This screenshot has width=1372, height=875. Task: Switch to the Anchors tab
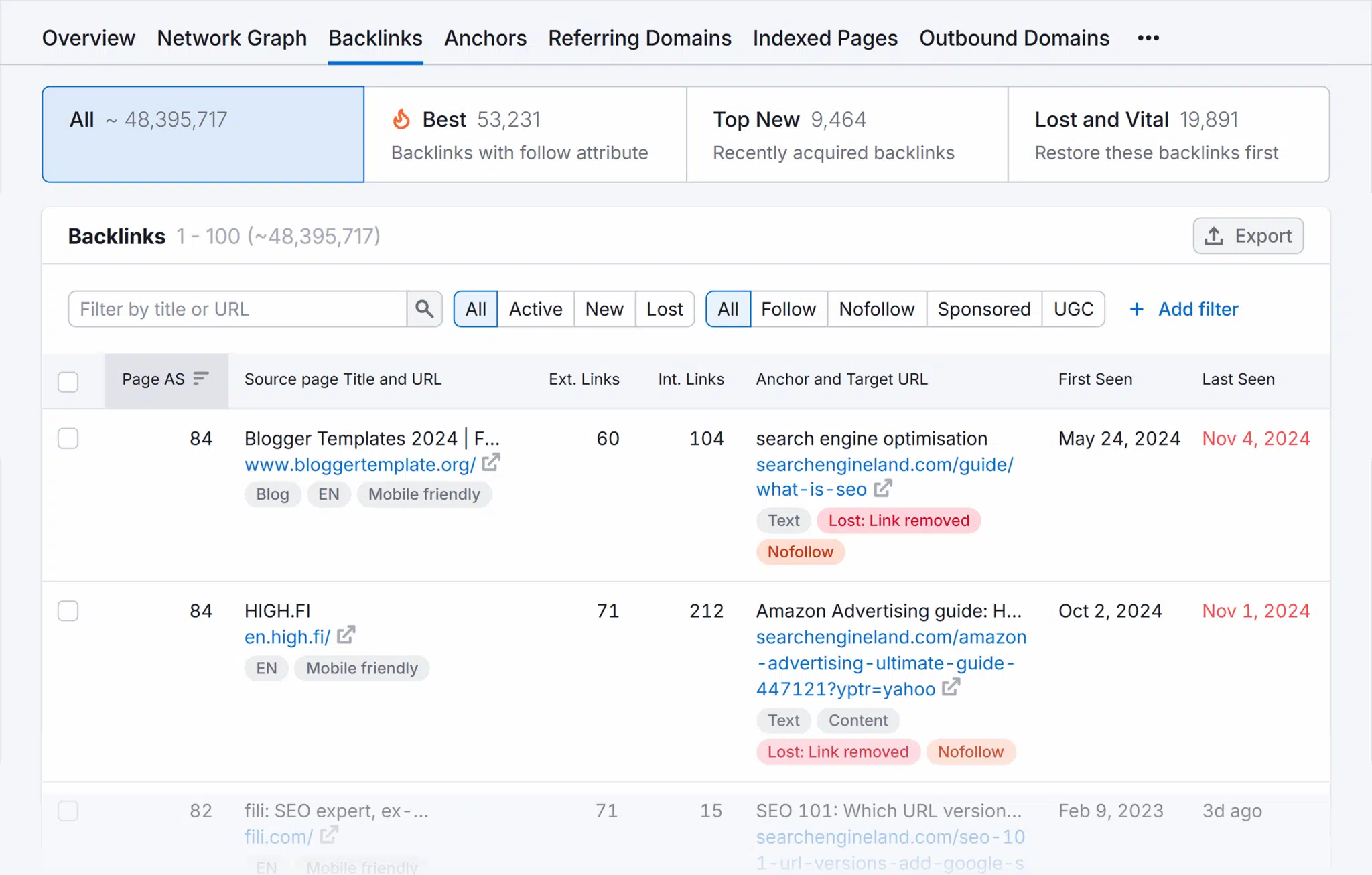click(x=485, y=38)
